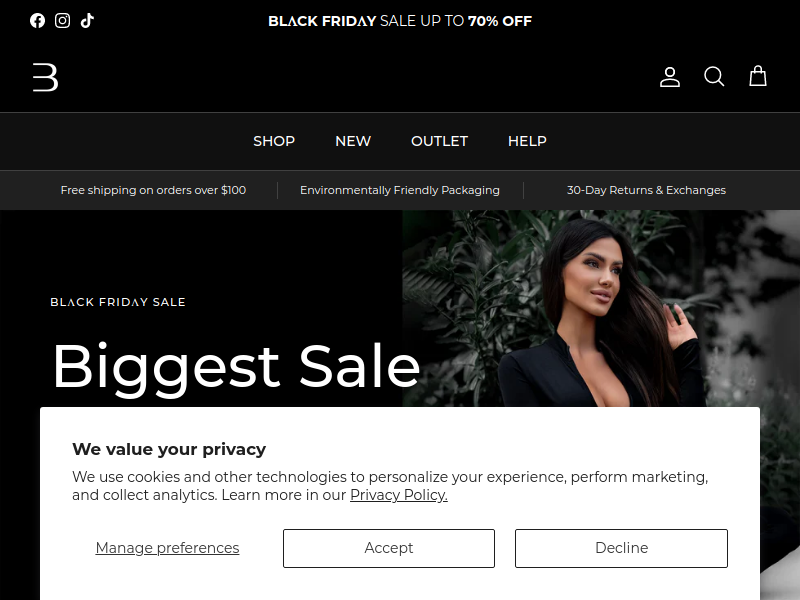Viewport: 800px width, 600px height.
Task: Click the Black Friday sale announcement
Action: (400, 21)
